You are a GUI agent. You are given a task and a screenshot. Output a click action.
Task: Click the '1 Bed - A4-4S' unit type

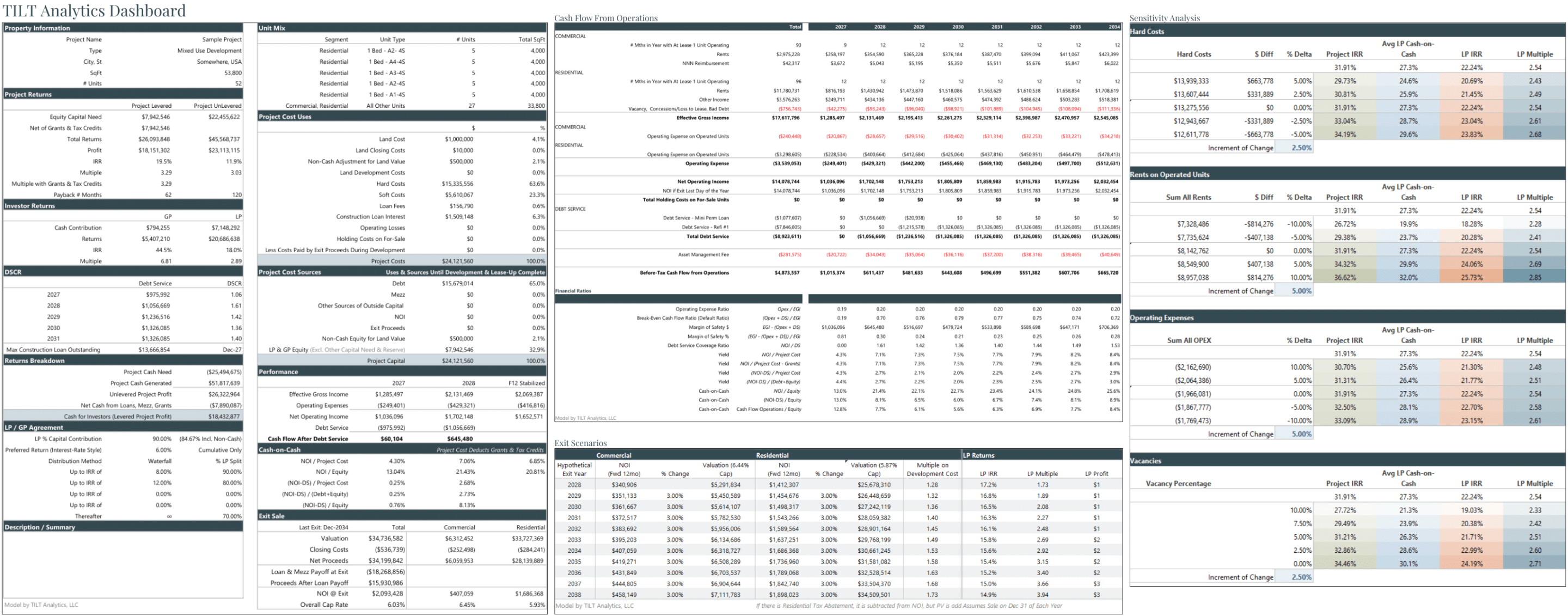(386, 62)
